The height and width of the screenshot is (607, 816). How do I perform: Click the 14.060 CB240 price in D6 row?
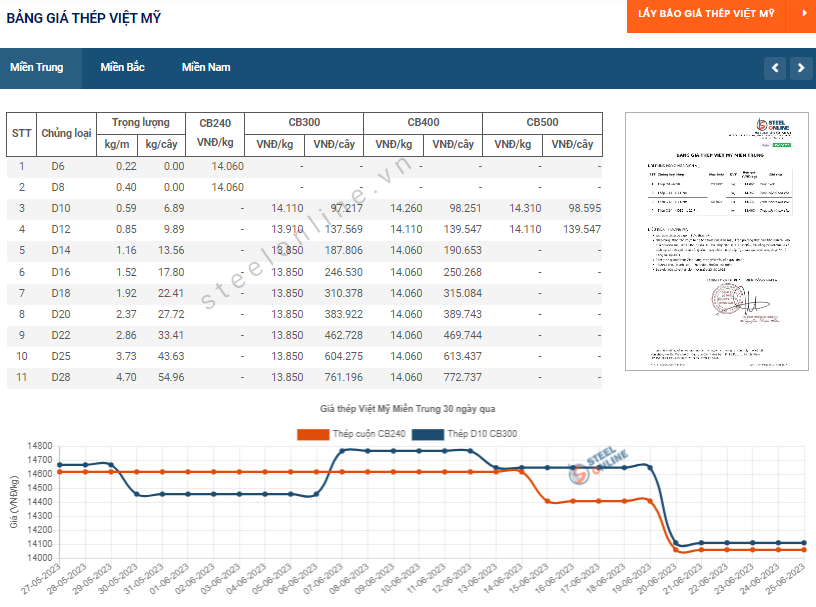[227, 167]
